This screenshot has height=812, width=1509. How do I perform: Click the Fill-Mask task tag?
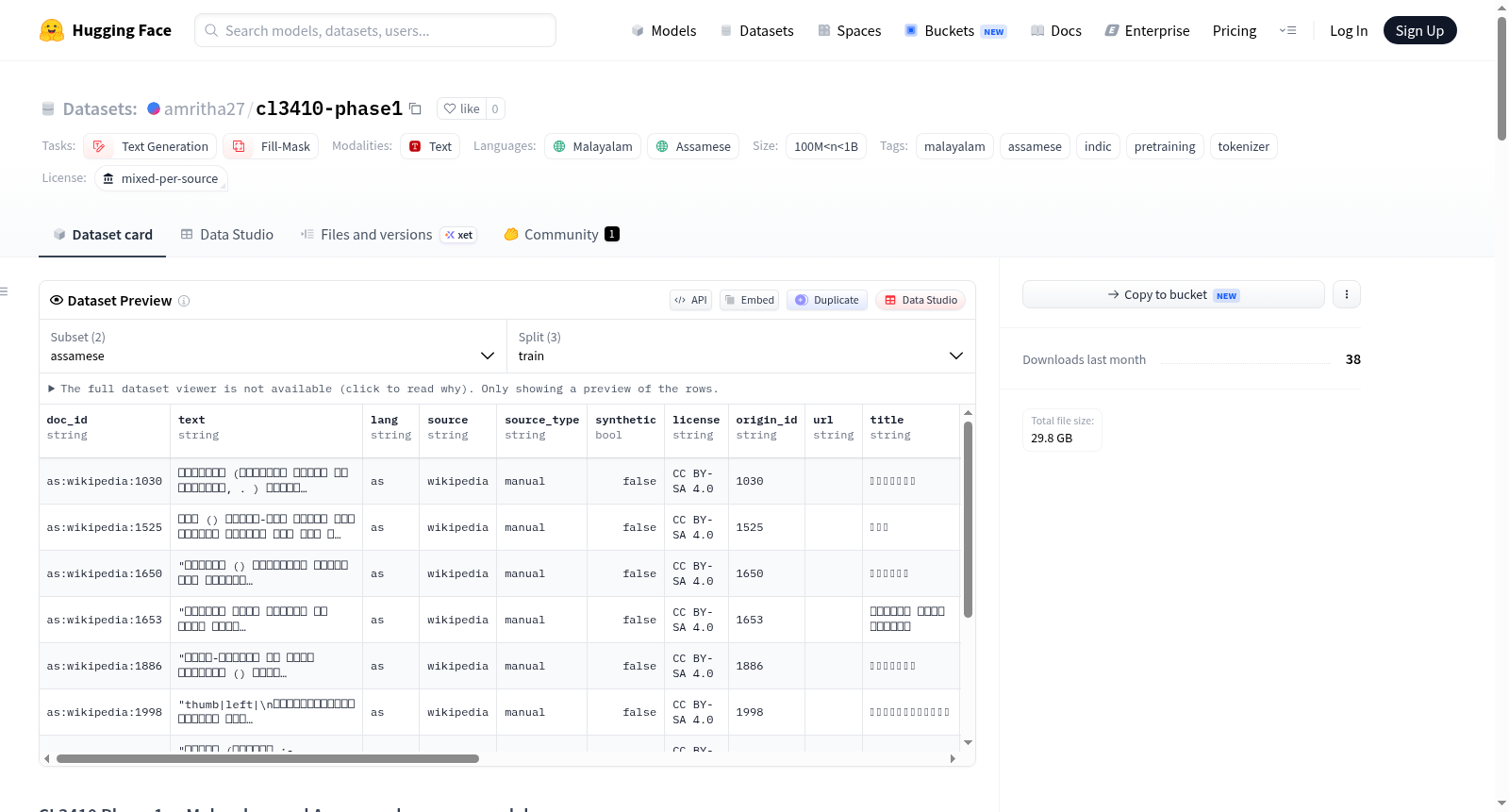(271, 146)
